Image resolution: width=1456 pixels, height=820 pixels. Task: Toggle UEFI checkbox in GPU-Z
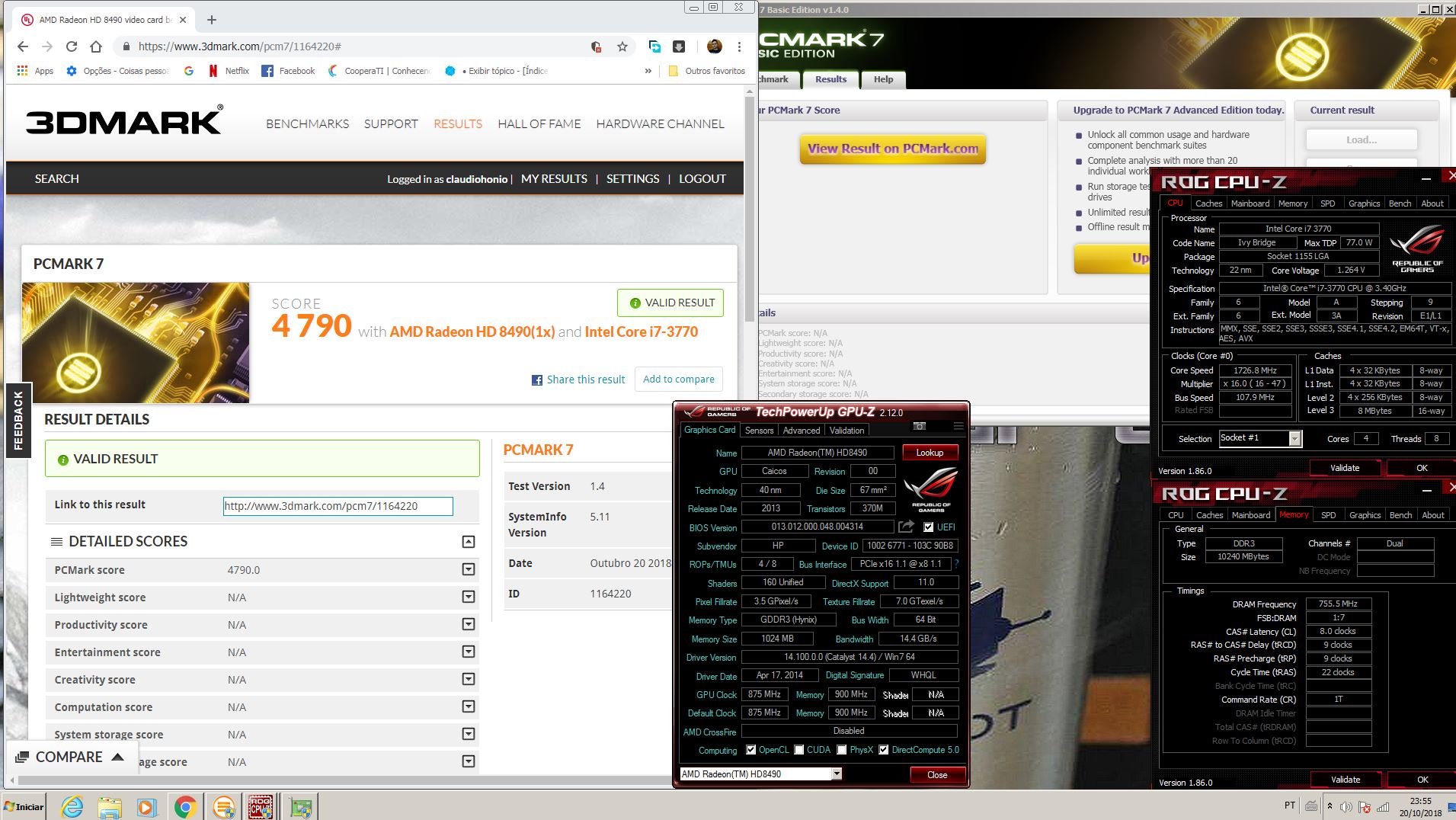pyautogui.click(x=928, y=527)
